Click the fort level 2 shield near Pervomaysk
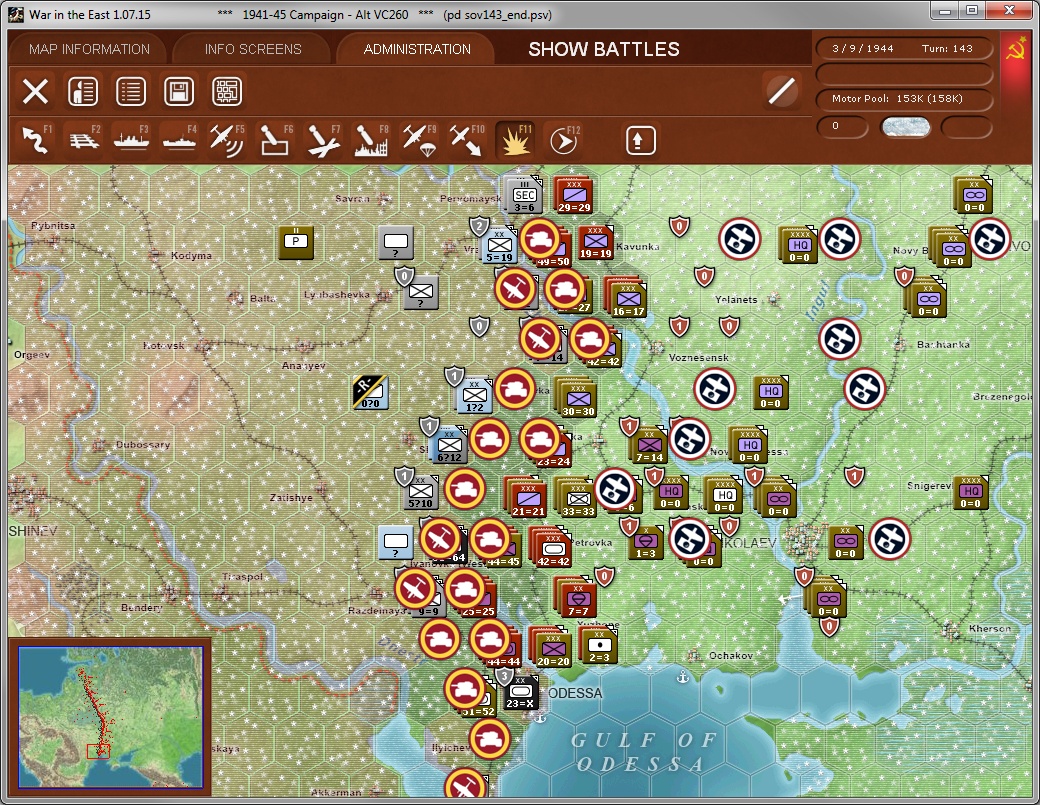Viewport: 1040px width, 805px height. [x=480, y=226]
